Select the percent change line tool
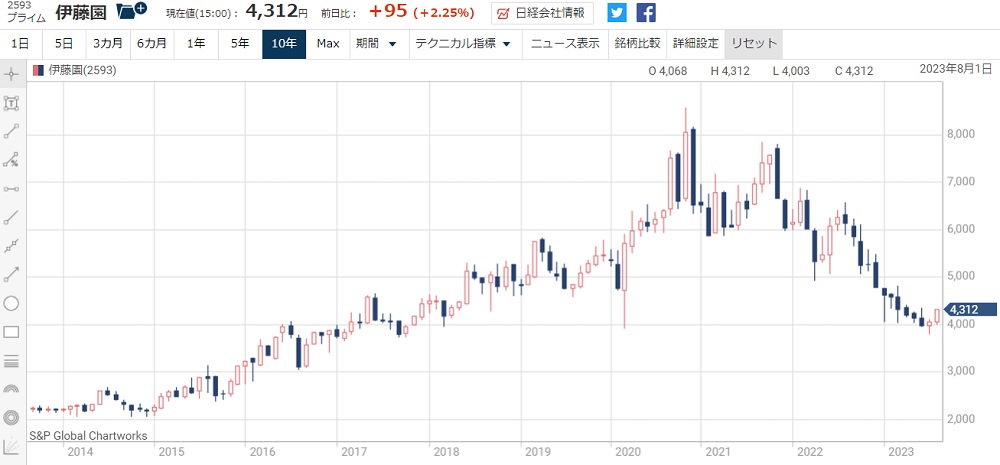Viewport: 1000px width, 465px height. click(11, 160)
